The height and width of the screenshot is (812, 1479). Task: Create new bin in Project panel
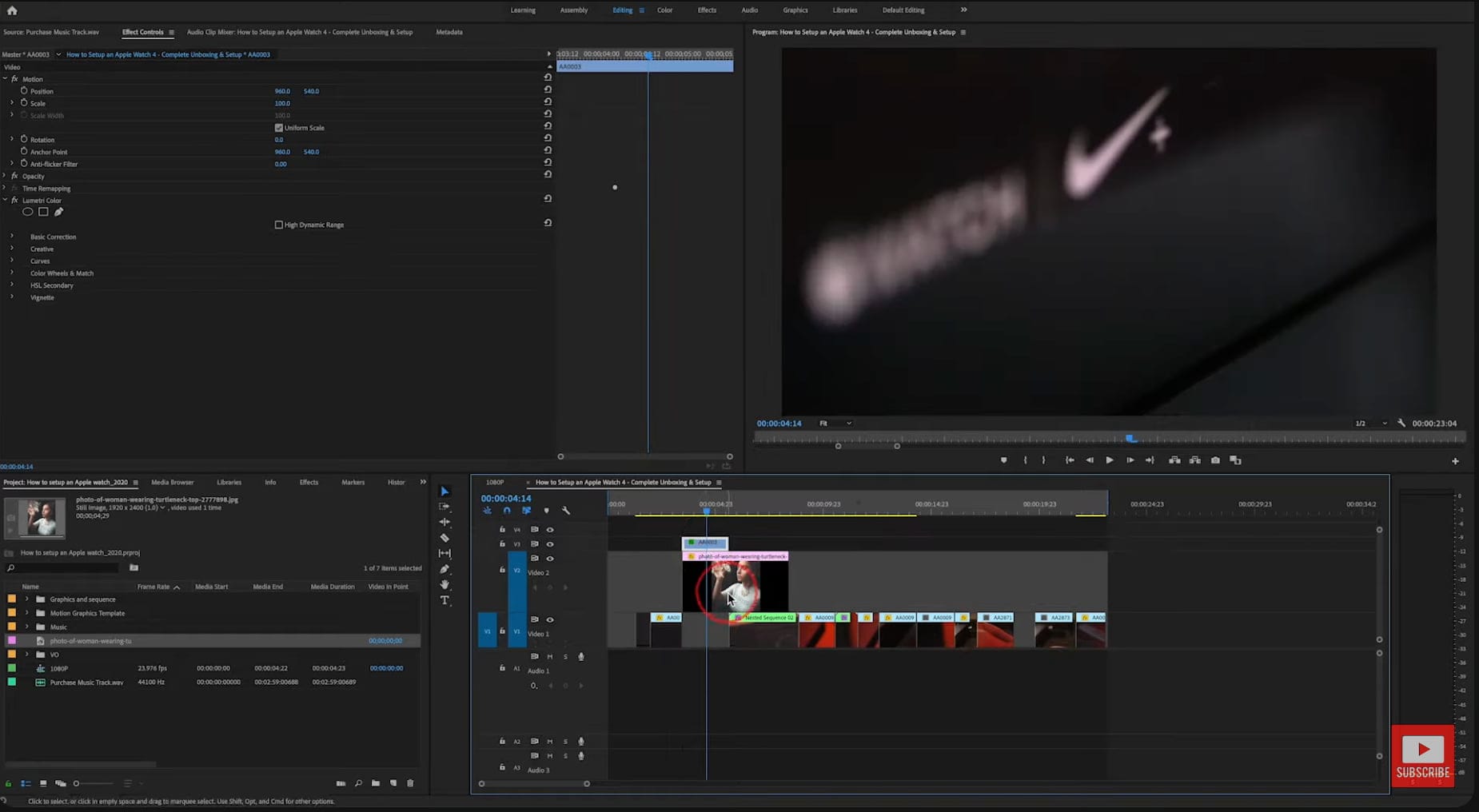pyautogui.click(x=376, y=783)
